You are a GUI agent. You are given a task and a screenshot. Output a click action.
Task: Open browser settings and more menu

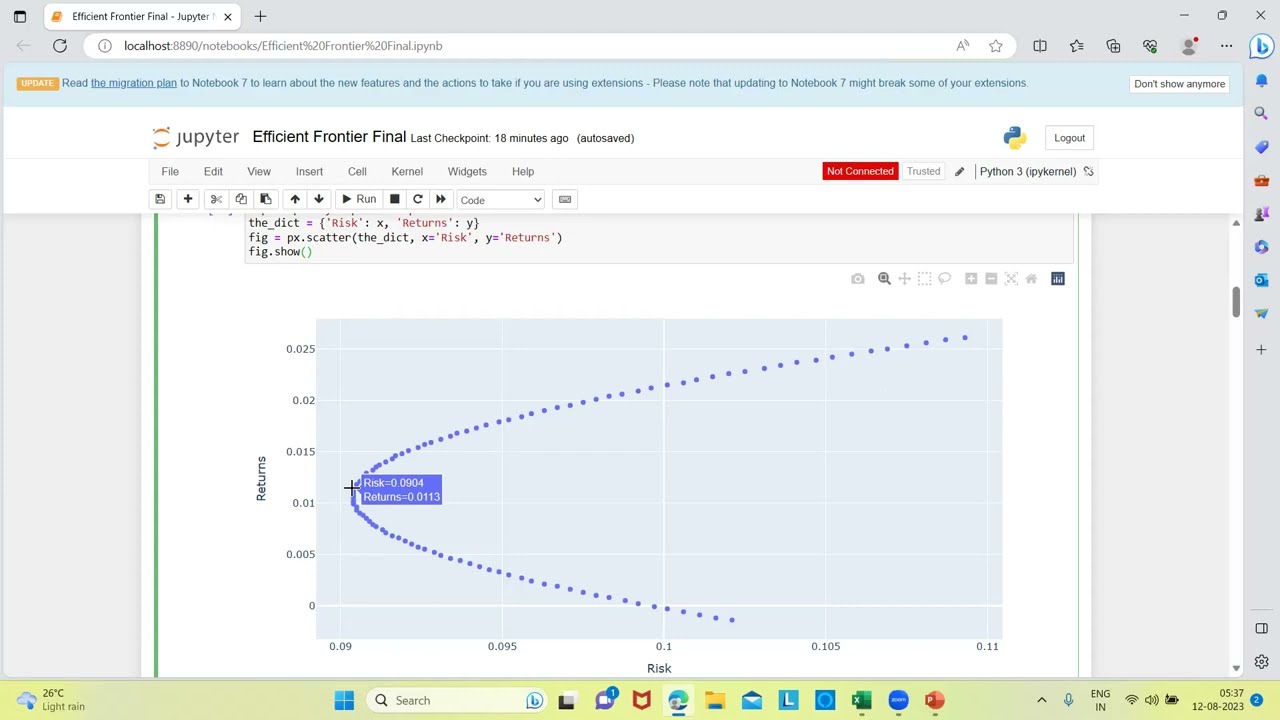point(1225,45)
